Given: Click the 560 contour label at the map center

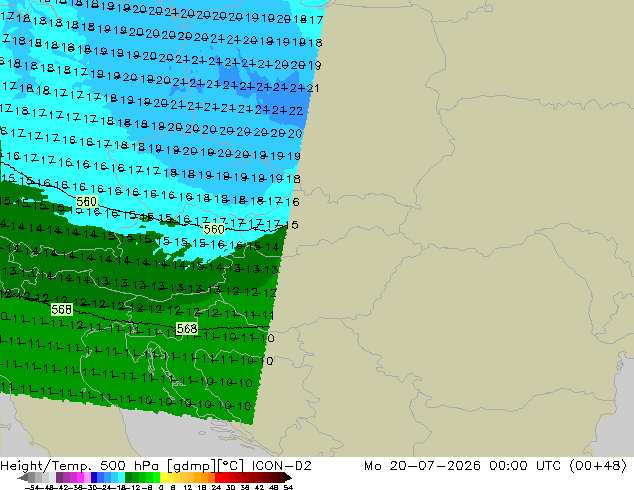Looking at the screenshot, I should tap(214, 230).
